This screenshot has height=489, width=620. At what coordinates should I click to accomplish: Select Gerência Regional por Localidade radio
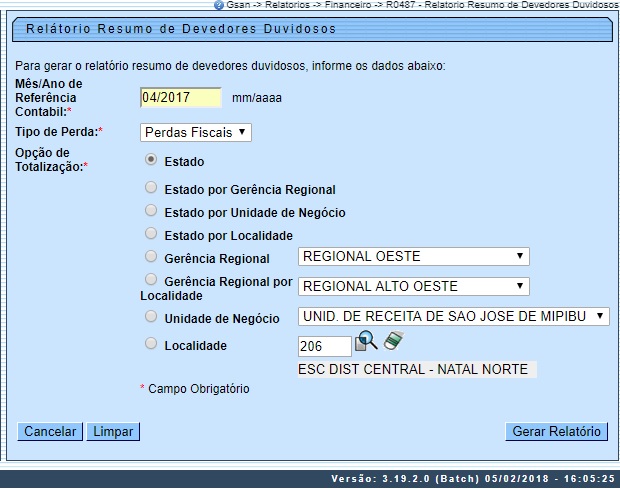tap(151, 279)
